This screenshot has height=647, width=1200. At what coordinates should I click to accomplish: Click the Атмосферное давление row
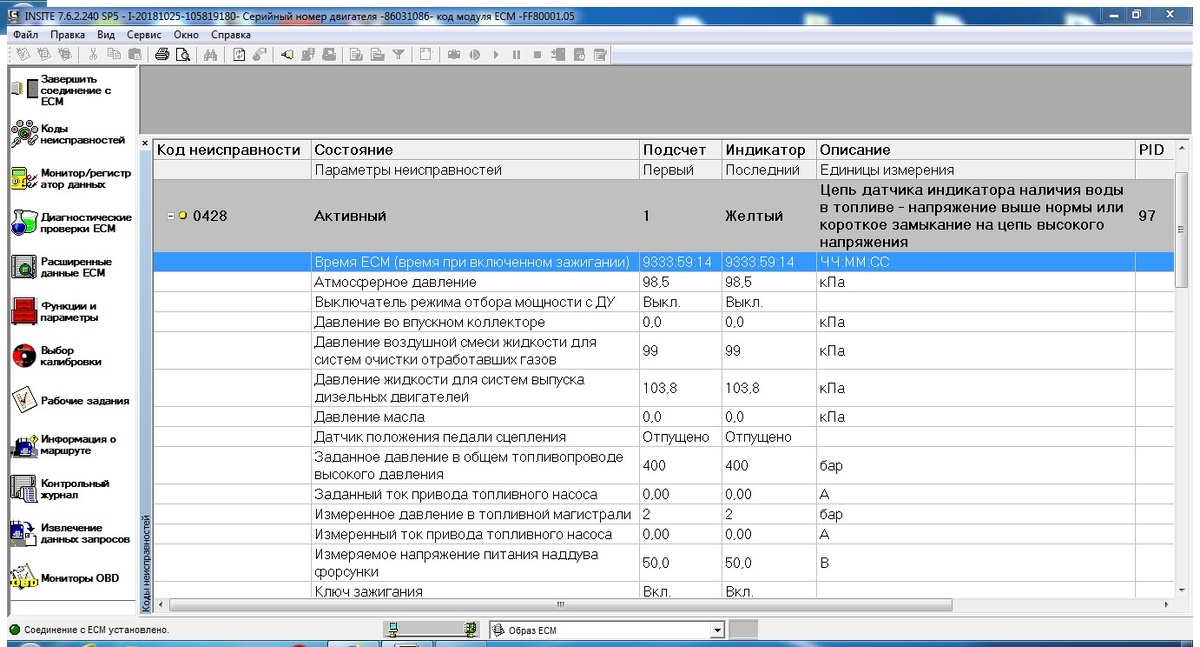664,283
